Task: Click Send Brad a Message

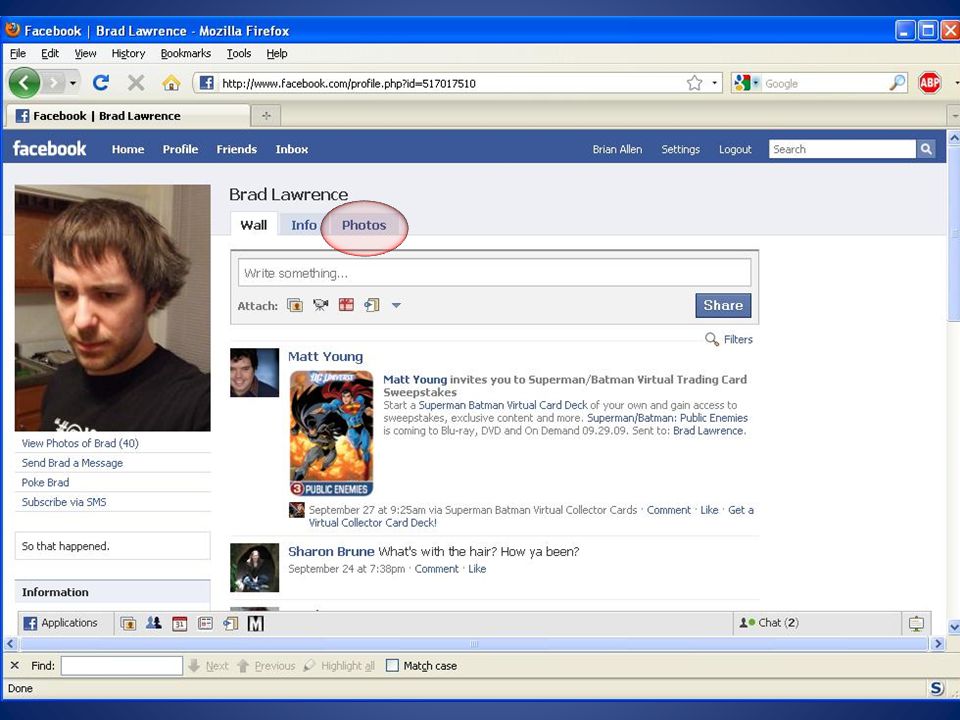Action: point(72,463)
